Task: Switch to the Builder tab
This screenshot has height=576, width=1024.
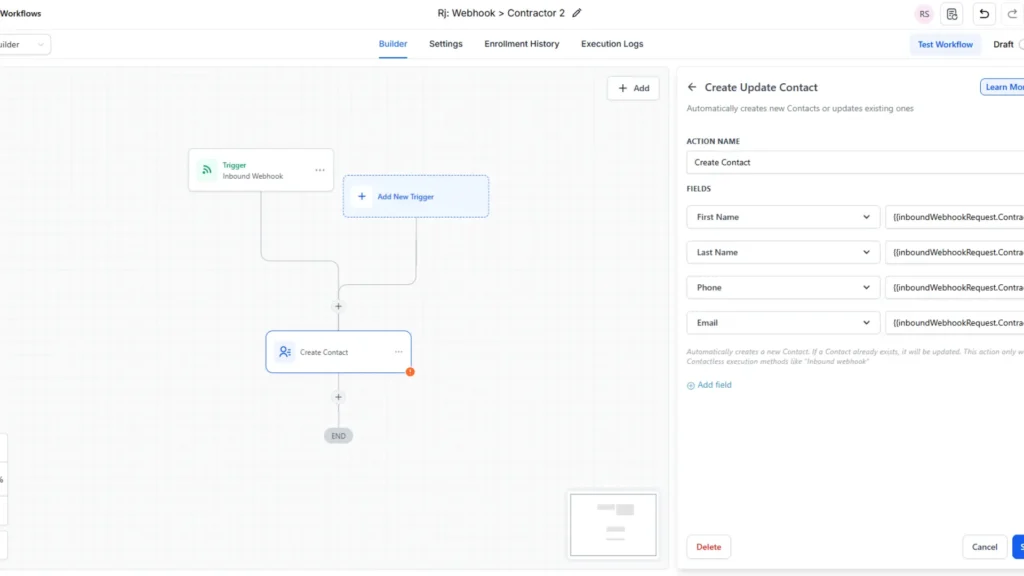Action: (393, 44)
